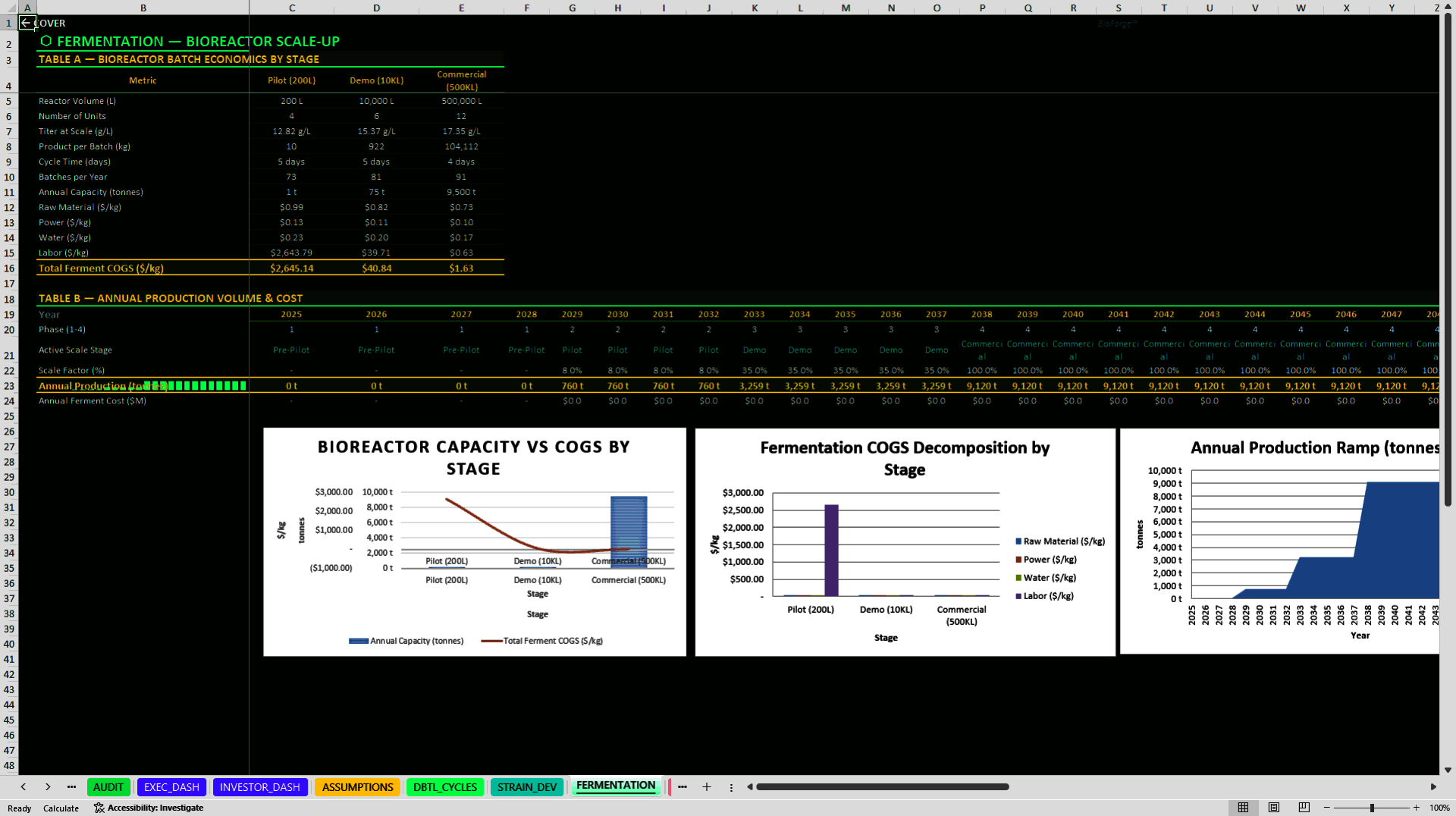This screenshot has width=1456, height=816.
Task: Click the Metric header cell
Action: tap(143, 80)
